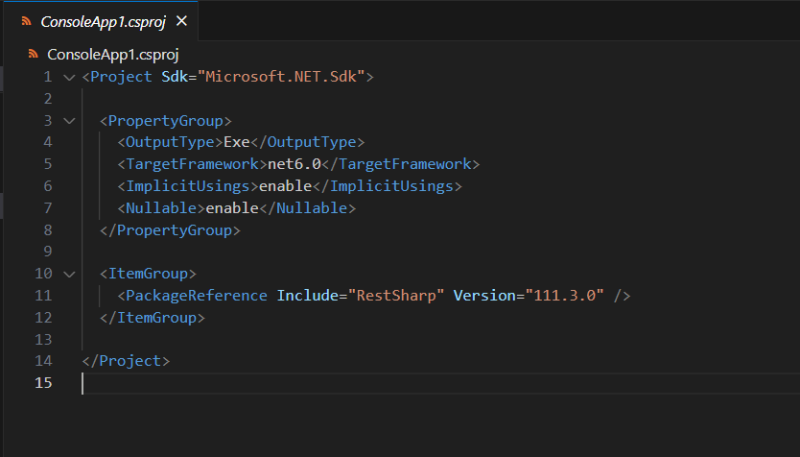Collapse the ItemGroup section on line 10
This screenshot has height=457, width=800.
(68, 274)
